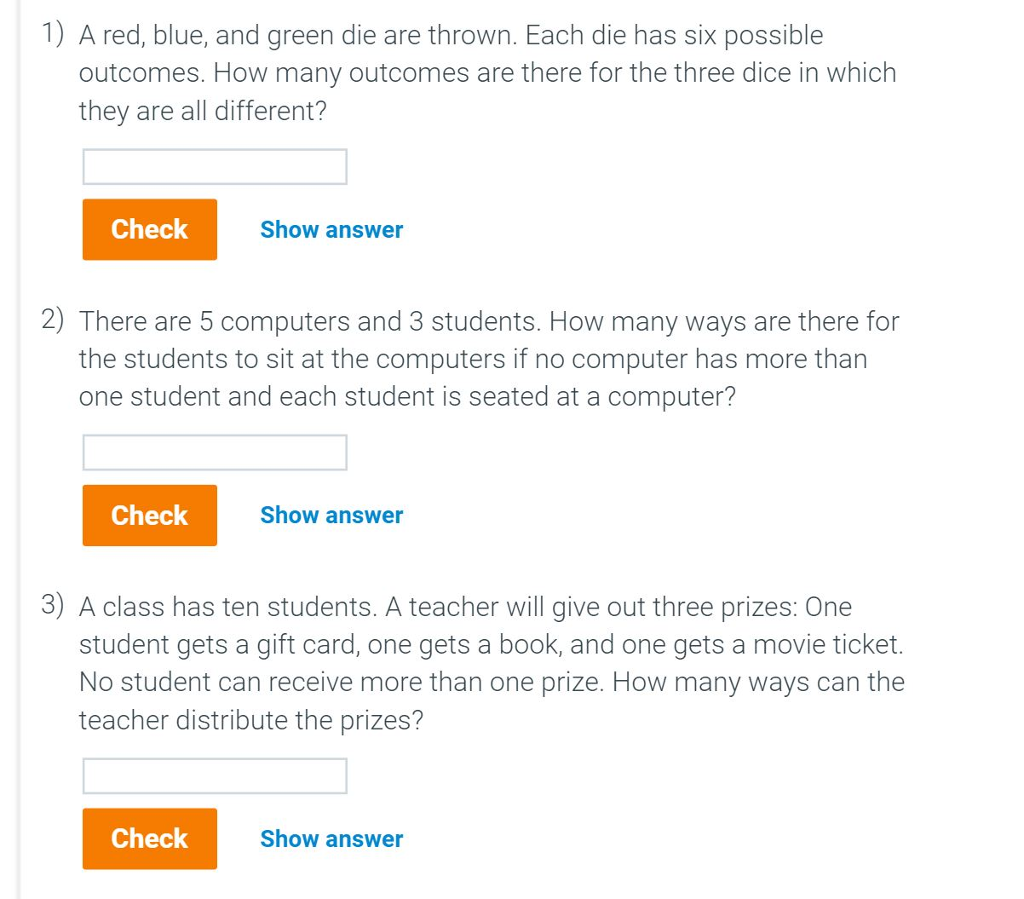This screenshot has height=899, width=1024.
Task: Select the input field under the computers problem
Action: tap(214, 452)
